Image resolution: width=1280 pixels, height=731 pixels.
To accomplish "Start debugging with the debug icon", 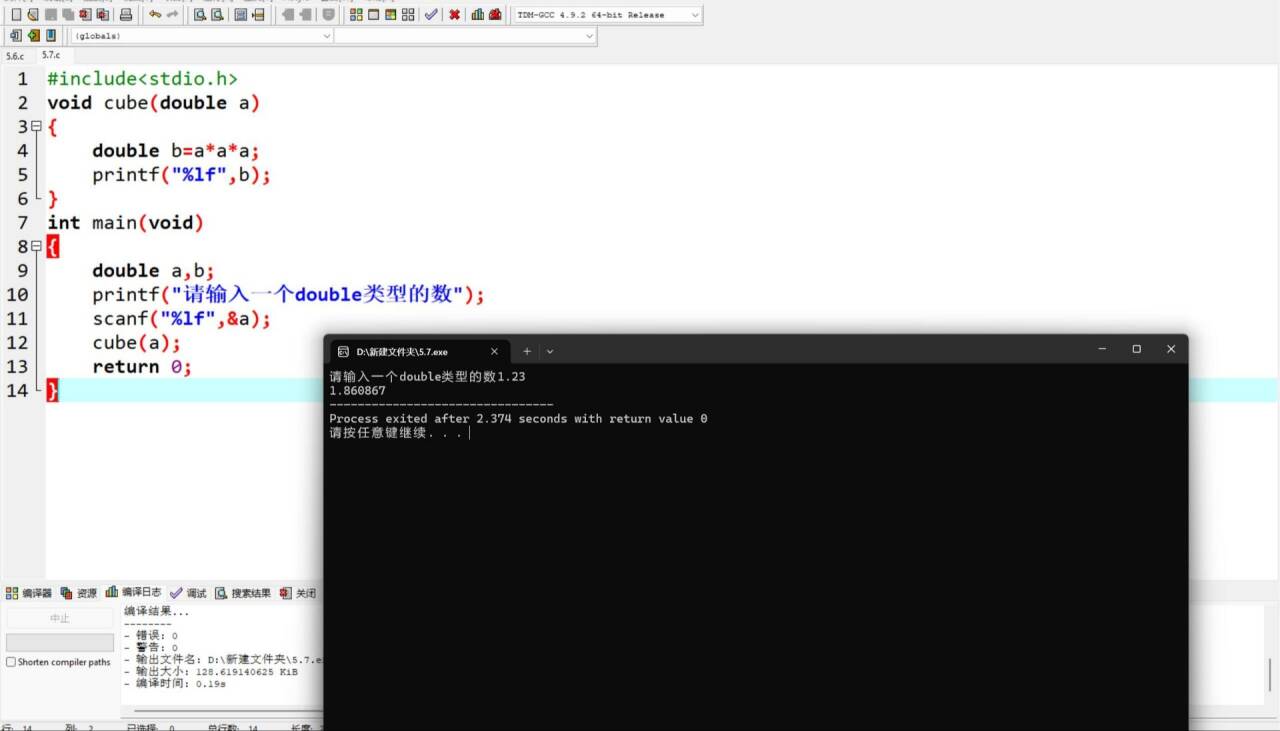I will point(430,15).
